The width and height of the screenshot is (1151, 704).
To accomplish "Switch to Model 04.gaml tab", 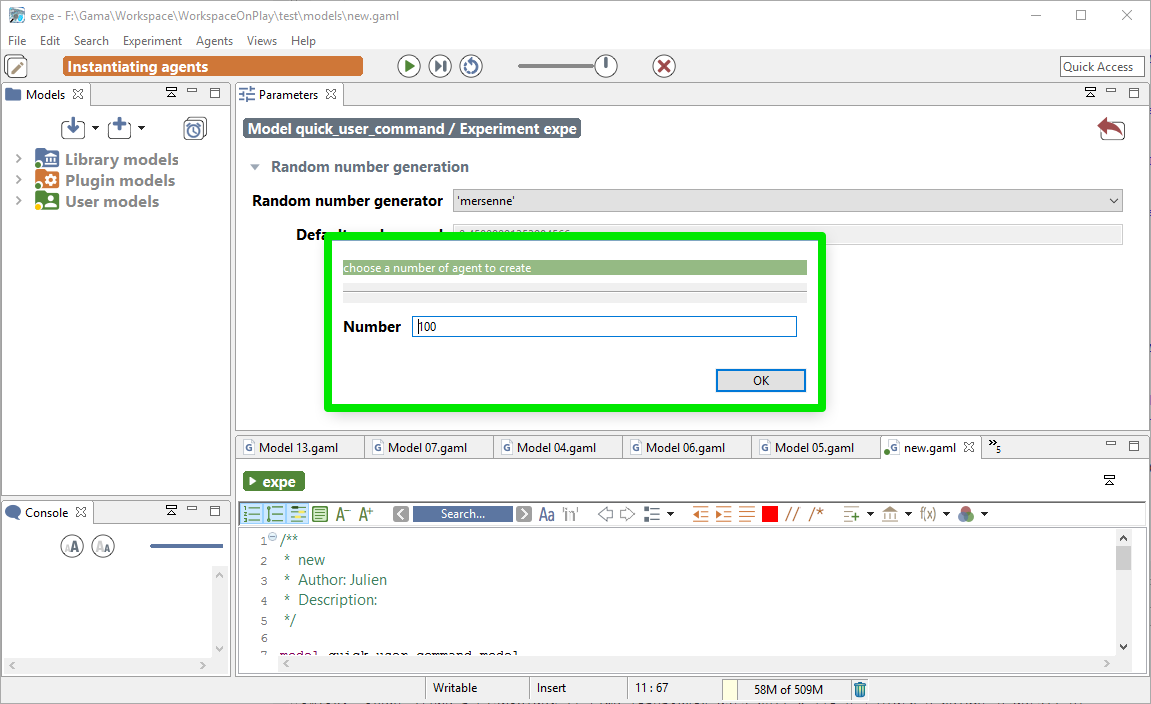I will 557,447.
